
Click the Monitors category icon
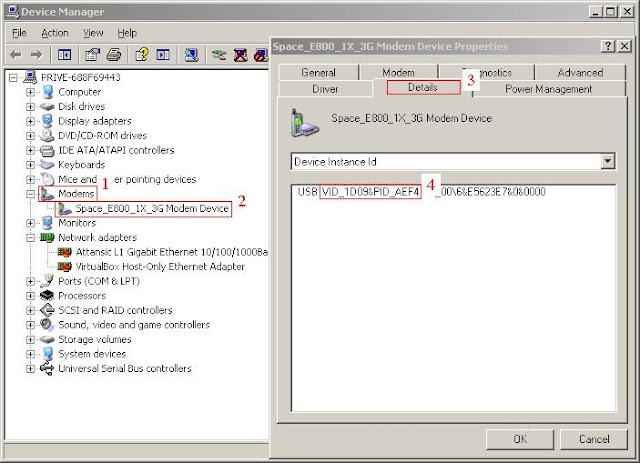[x=48, y=223]
